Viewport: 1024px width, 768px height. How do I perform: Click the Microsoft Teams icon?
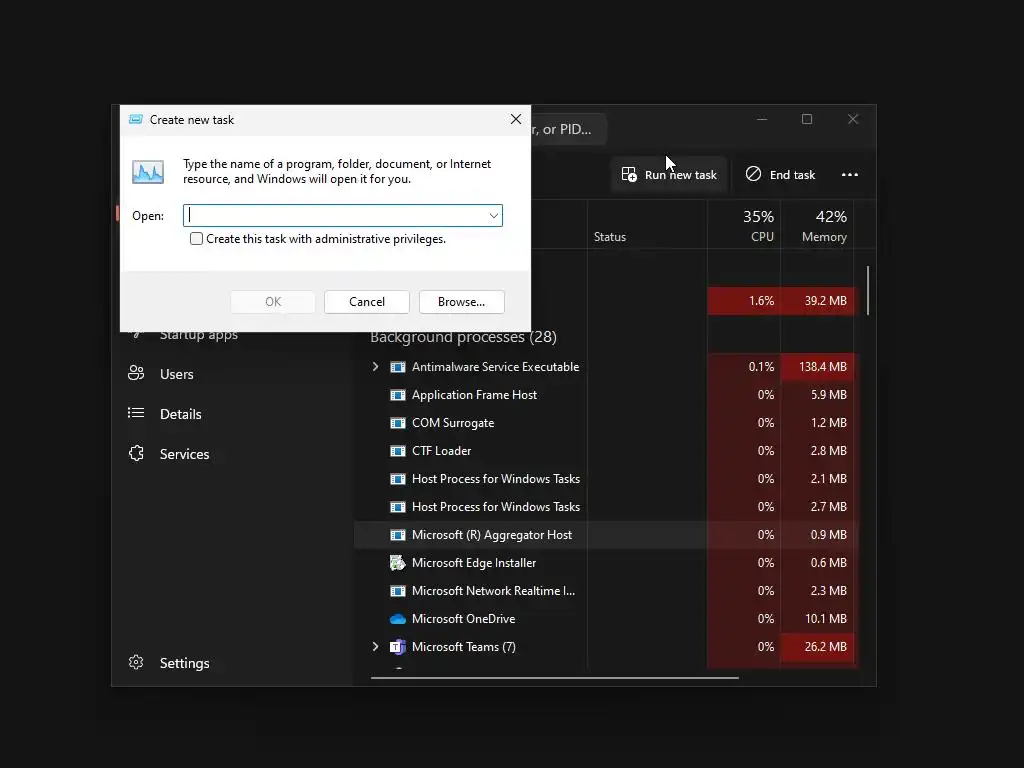tap(398, 647)
